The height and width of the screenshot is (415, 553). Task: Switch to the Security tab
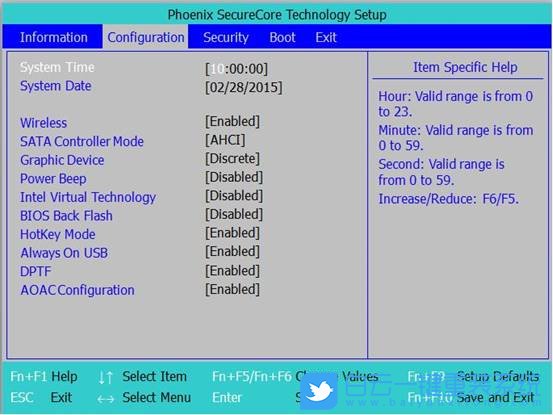coord(226,37)
